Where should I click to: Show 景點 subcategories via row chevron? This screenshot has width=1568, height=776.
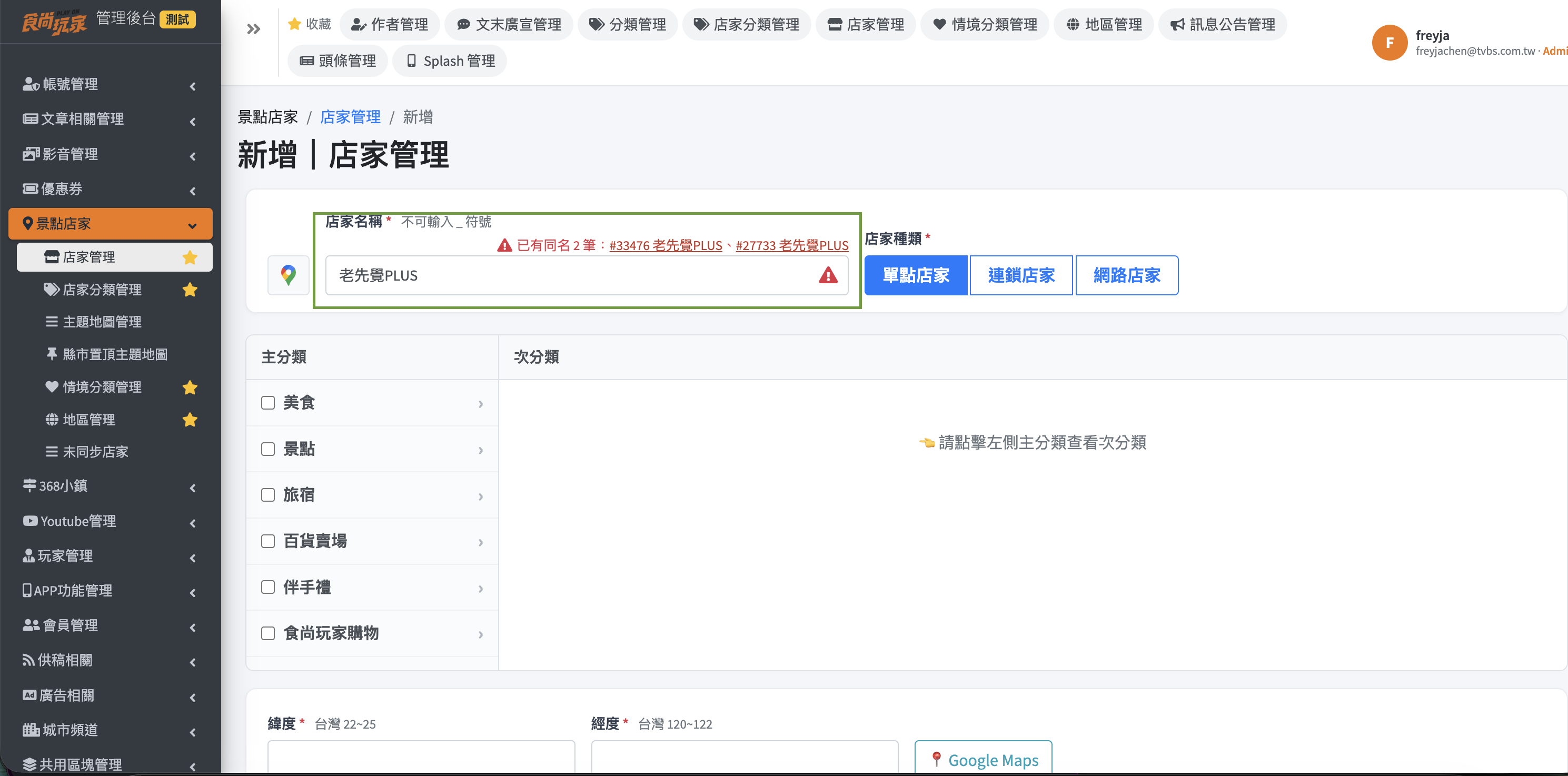pyautogui.click(x=480, y=450)
